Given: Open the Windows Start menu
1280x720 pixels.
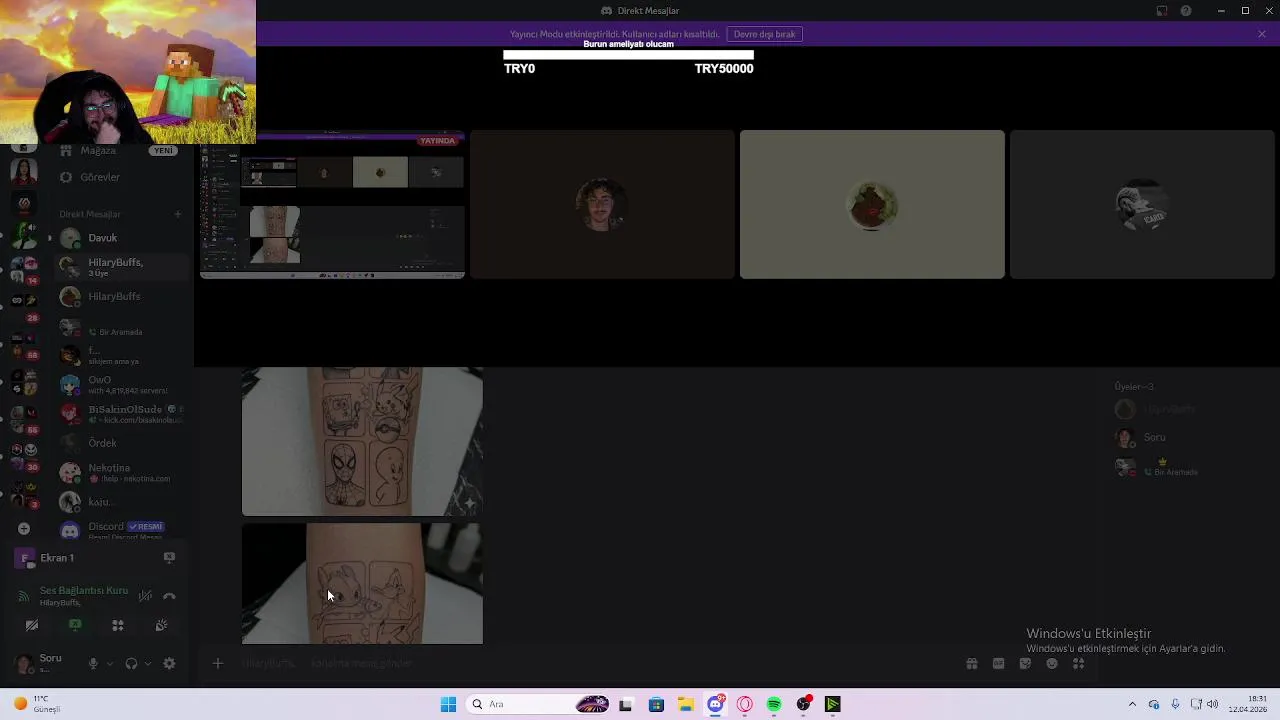Looking at the screenshot, I should pos(449,704).
